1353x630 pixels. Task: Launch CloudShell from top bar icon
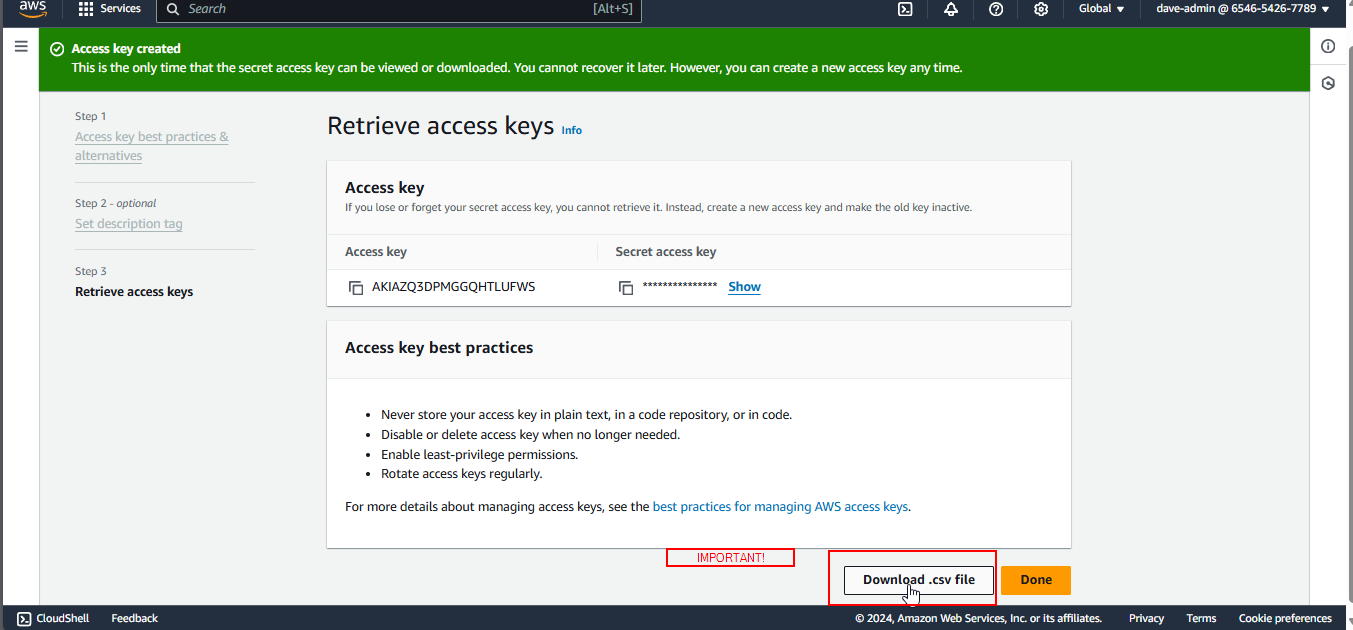pyautogui.click(x=904, y=9)
